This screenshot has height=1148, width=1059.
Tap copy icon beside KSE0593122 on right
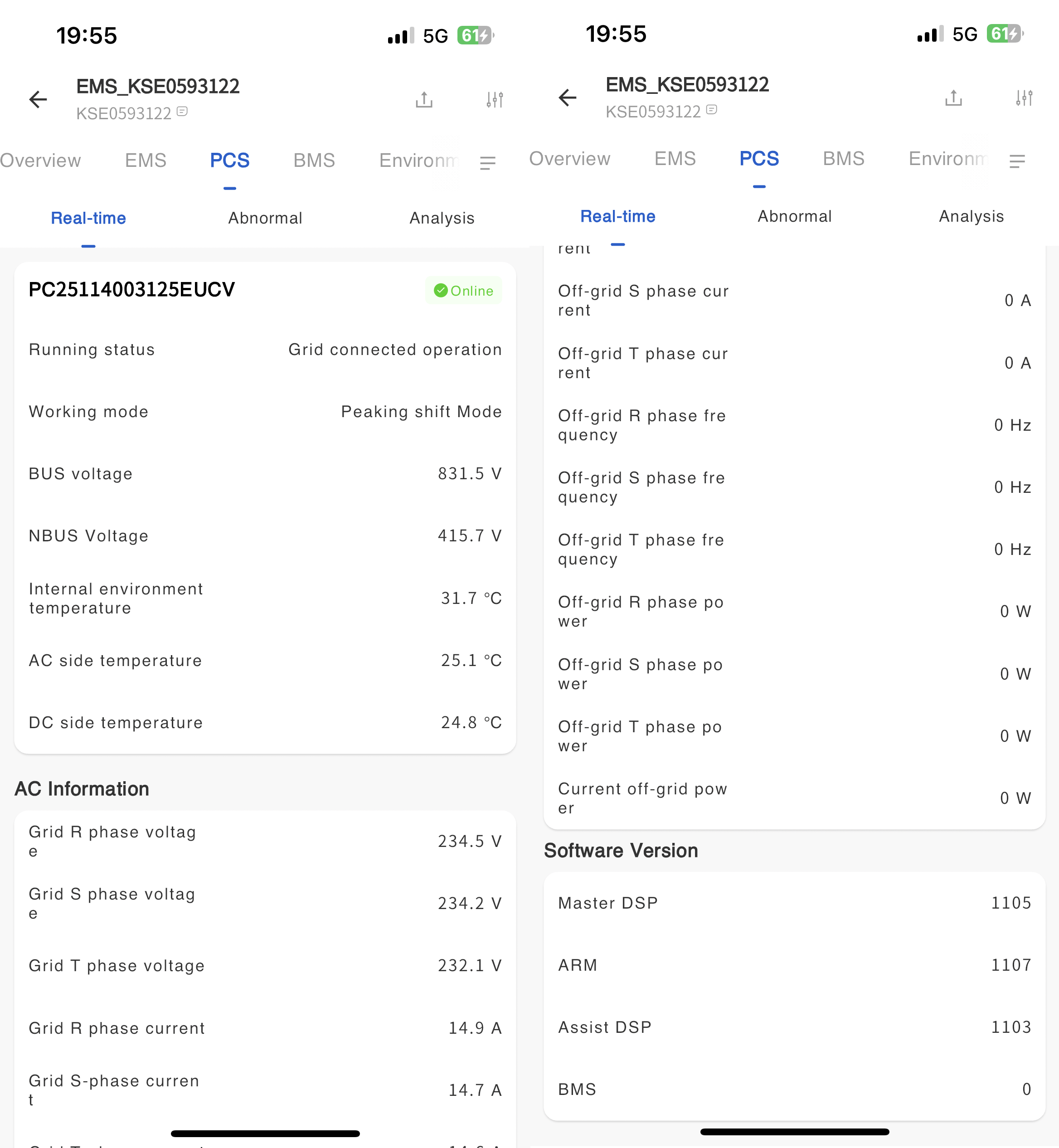(x=712, y=110)
